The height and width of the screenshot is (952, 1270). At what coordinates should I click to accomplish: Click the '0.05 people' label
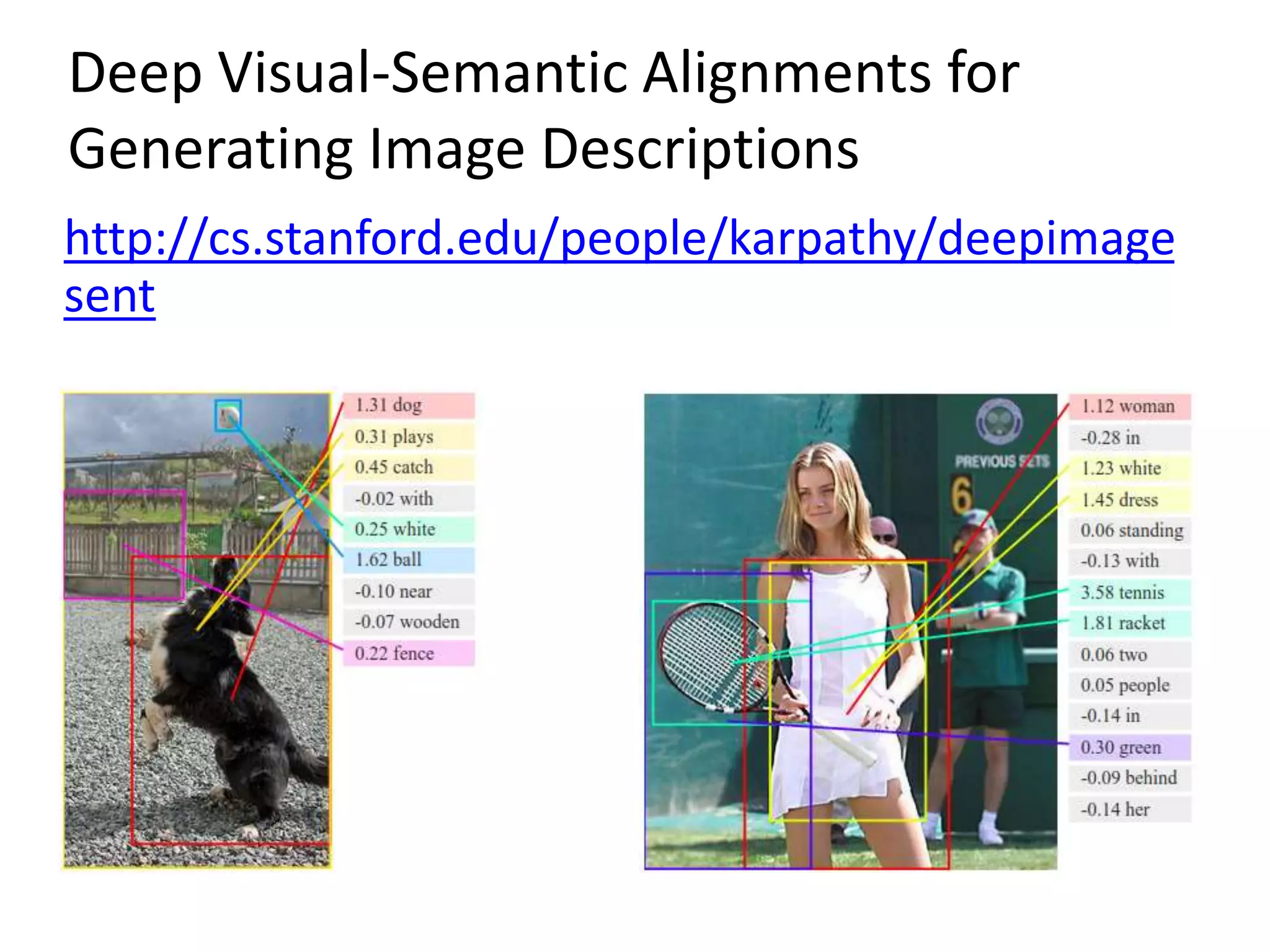click(x=1130, y=685)
